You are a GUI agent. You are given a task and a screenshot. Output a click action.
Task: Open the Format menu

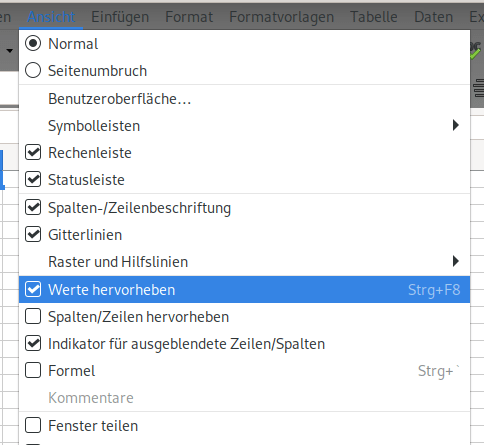(x=189, y=17)
